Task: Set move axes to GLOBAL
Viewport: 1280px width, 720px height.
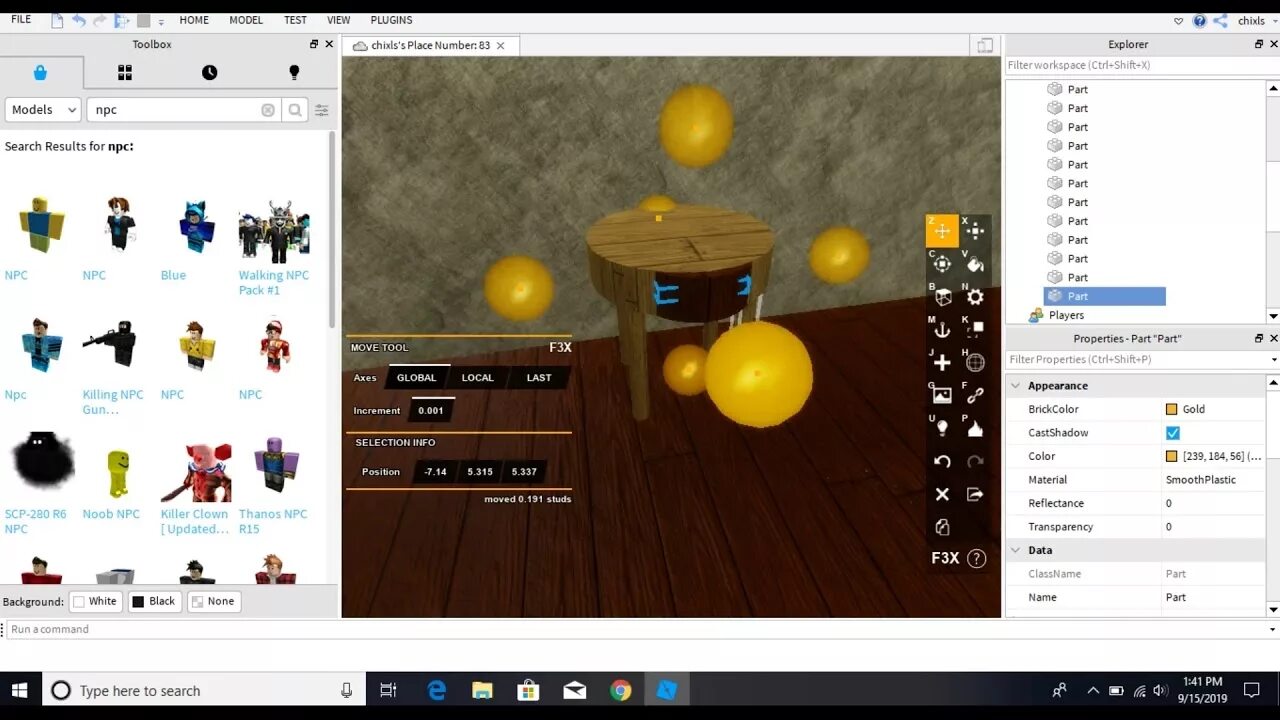Action: tap(416, 378)
